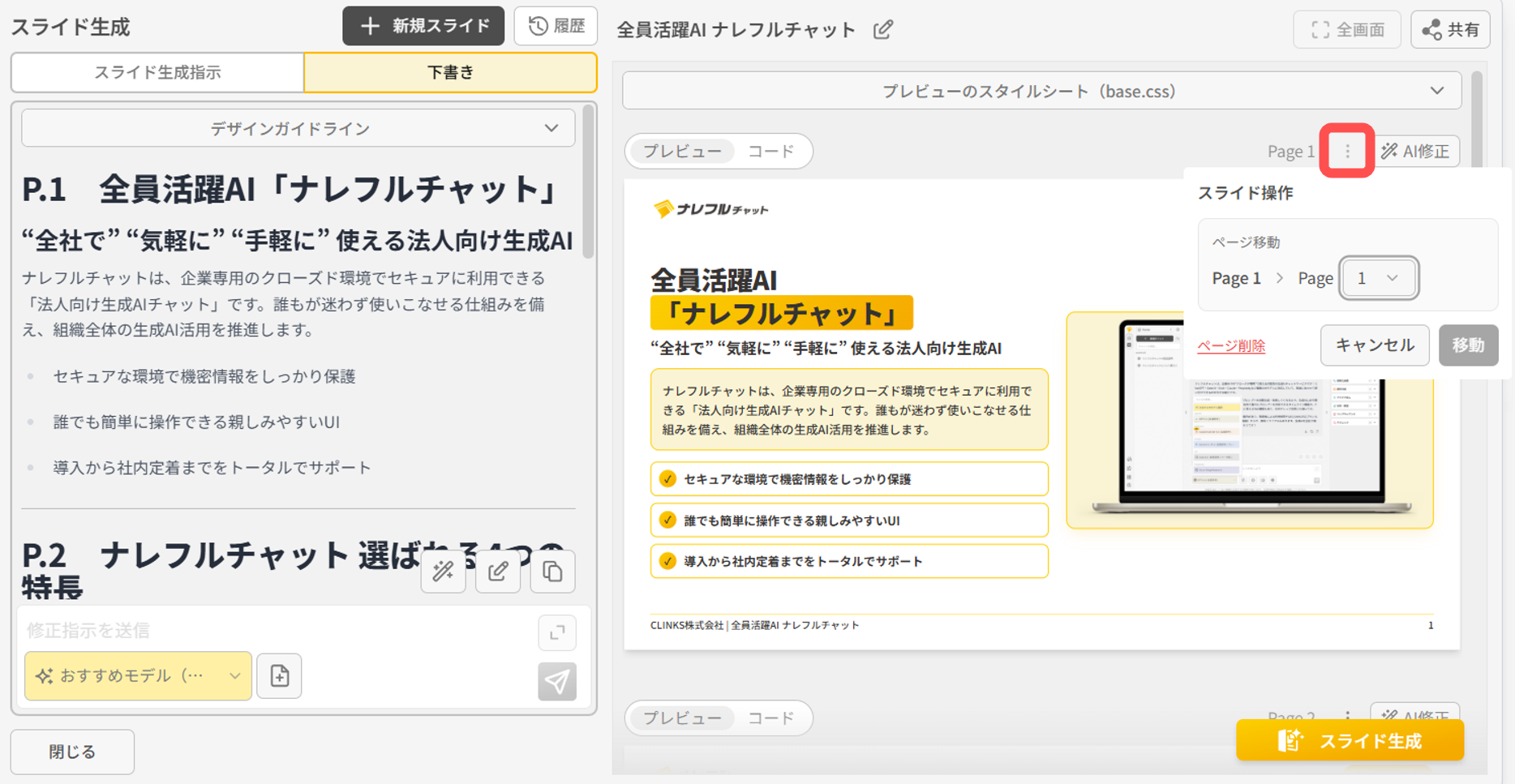This screenshot has width=1515, height=784.
Task: Click the highlighted slide title 「ナレフルチャット」
Action: click(782, 313)
